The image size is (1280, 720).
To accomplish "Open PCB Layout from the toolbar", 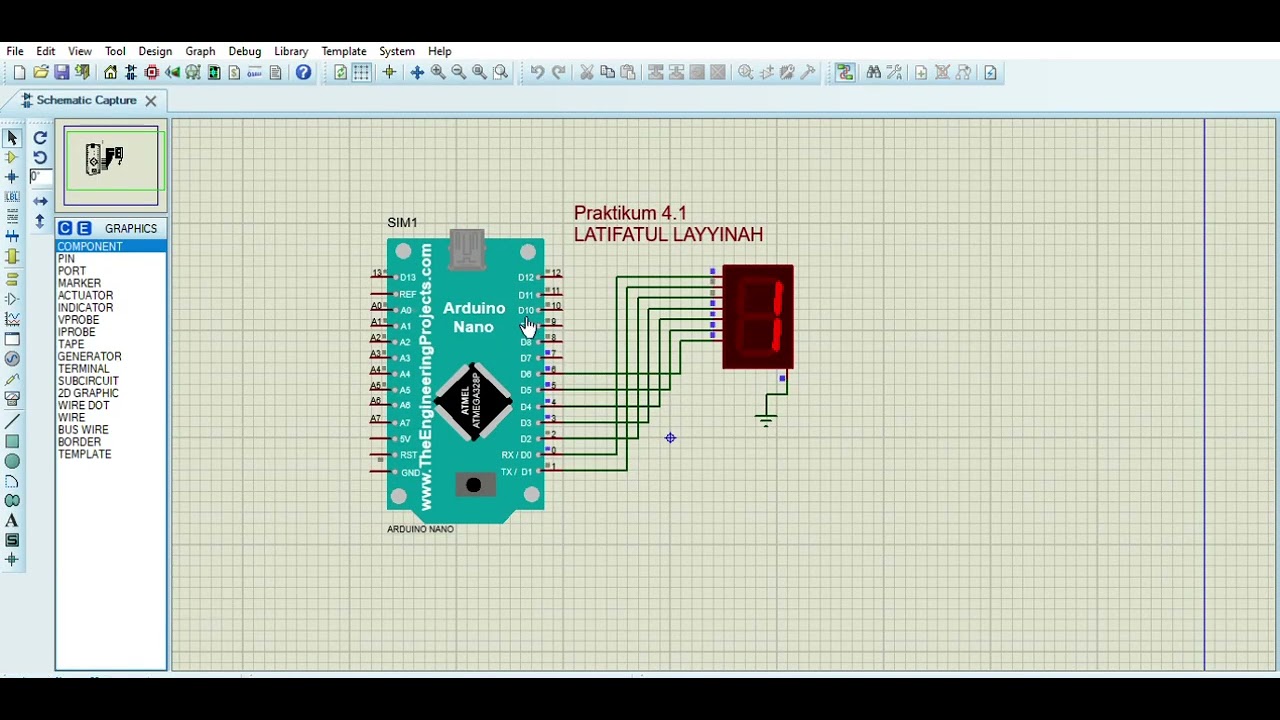I will point(152,72).
